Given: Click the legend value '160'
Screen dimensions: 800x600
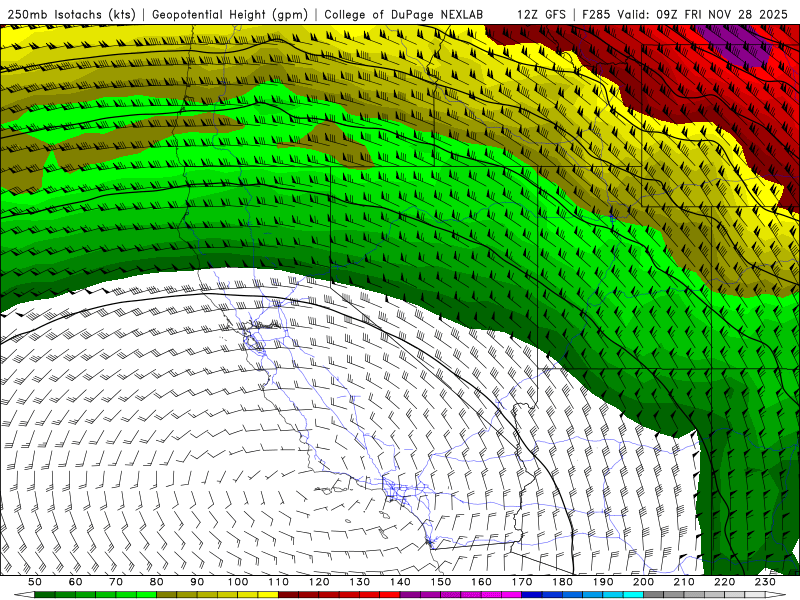Looking at the screenshot, I should (481, 582).
